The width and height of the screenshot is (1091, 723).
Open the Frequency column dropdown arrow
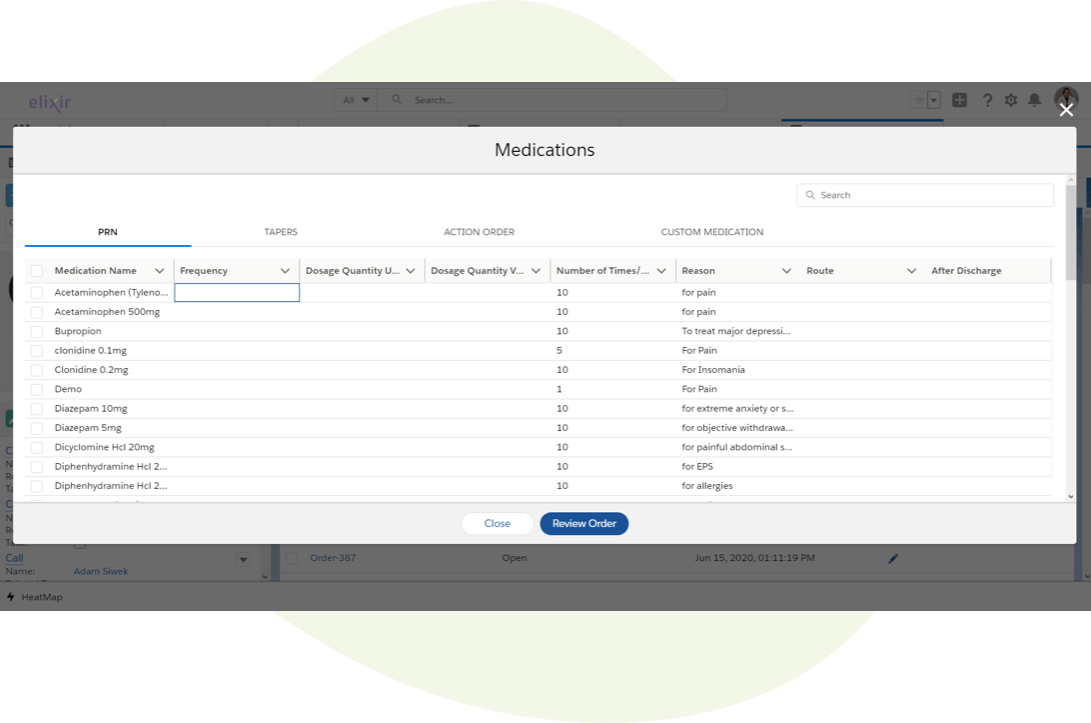tap(285, 271)
